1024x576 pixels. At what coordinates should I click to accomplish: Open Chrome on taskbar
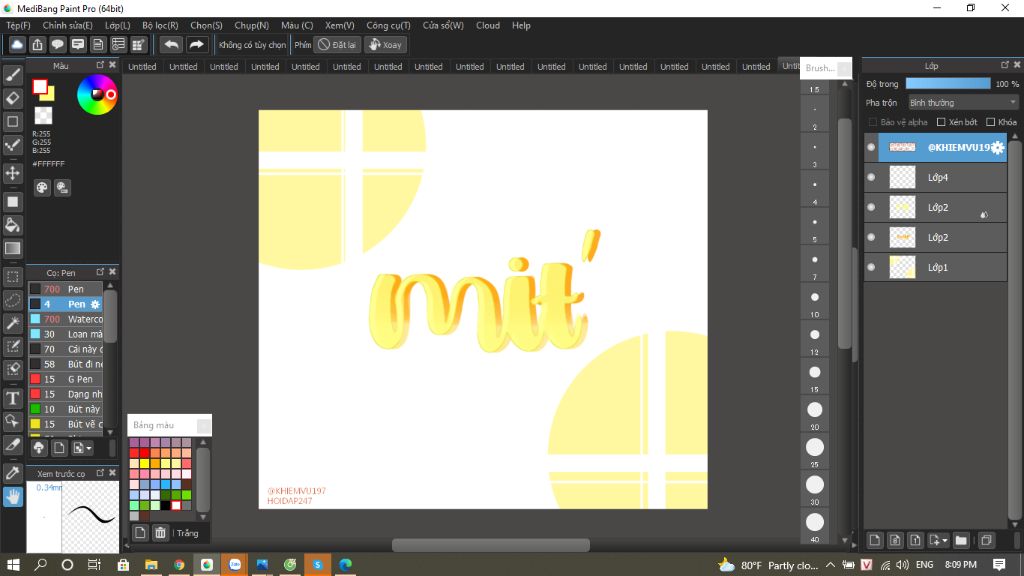[x=179, y=565]
